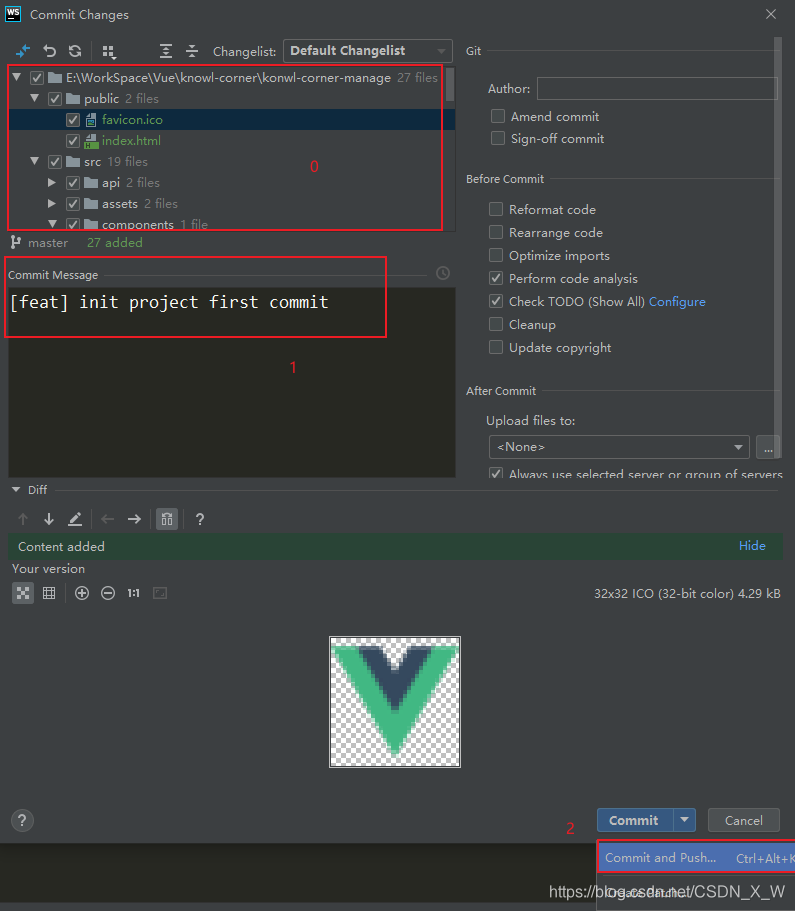795x911 pixels.
Task: Click the rollback (undo) icon
Action: (49, 51)
